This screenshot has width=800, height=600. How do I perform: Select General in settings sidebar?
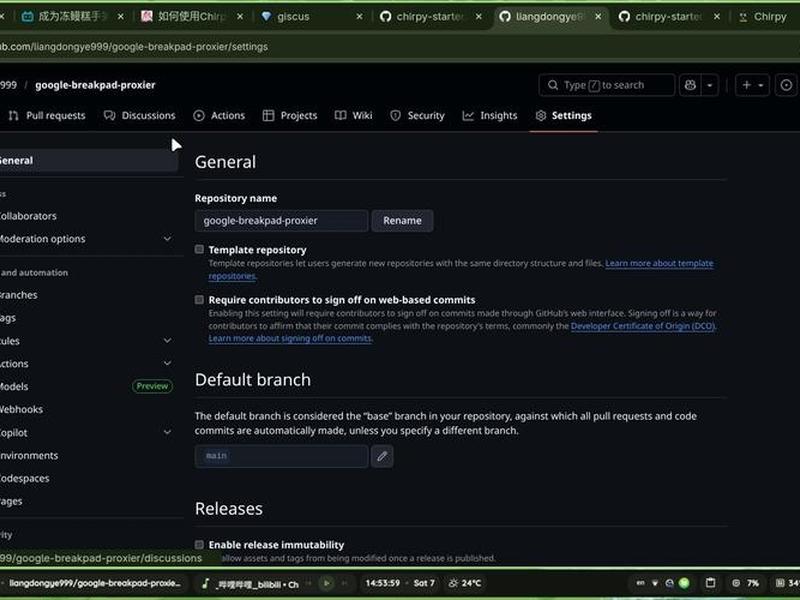point(88,160)
